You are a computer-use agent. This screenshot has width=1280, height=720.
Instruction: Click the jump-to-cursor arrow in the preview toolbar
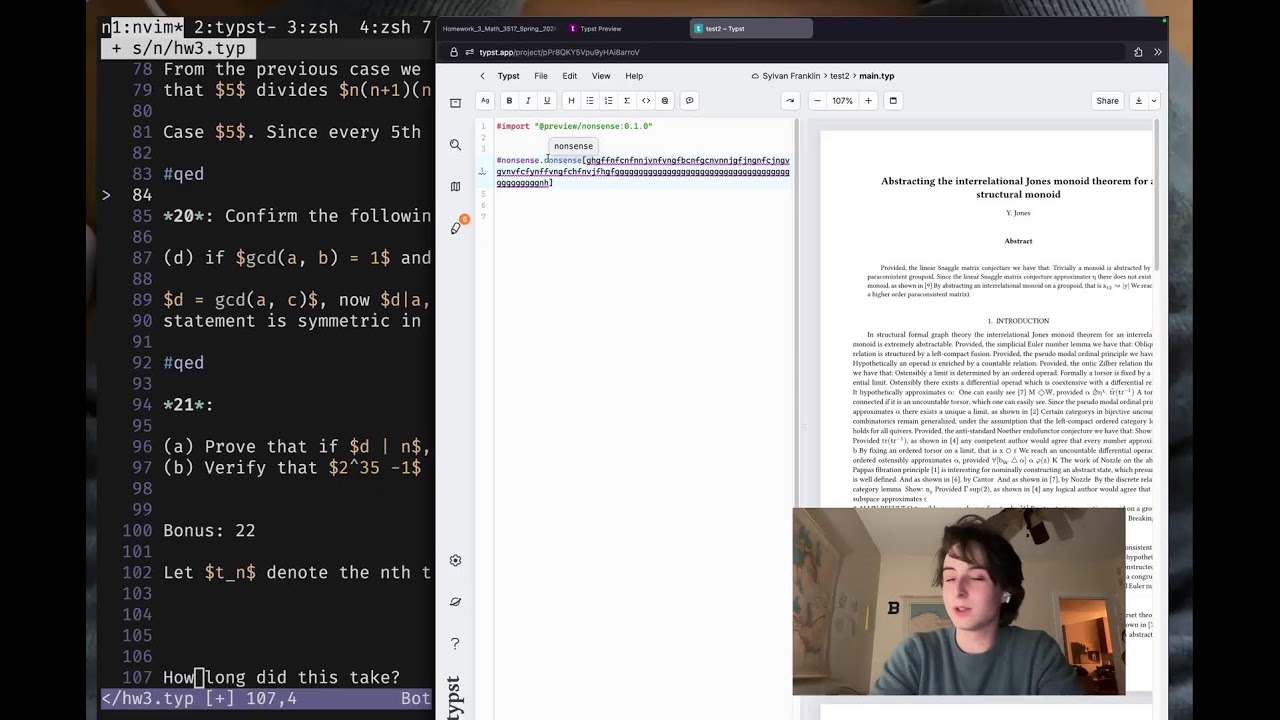790,100
